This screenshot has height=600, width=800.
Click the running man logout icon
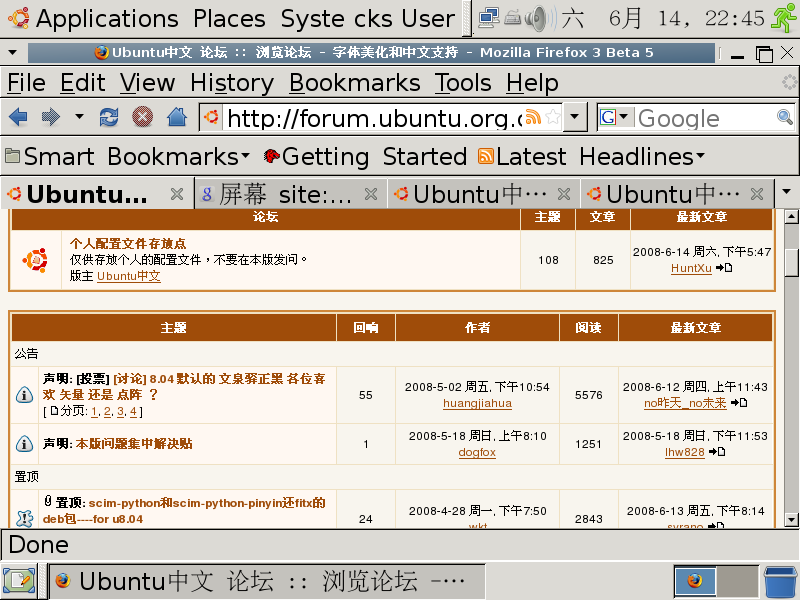click(x=783, y=18)
